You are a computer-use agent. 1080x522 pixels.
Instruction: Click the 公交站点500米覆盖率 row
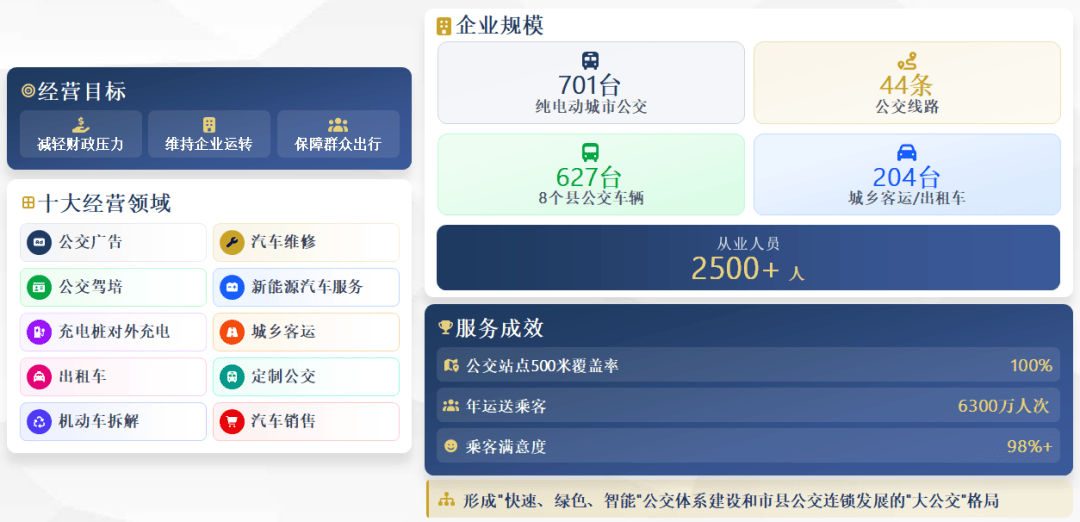pos(748,366)
